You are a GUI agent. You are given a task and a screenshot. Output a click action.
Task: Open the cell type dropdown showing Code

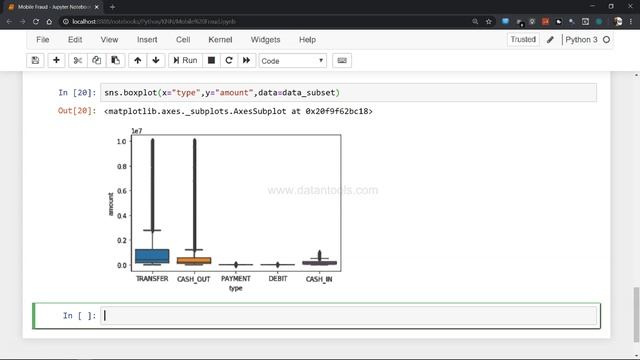point(293,61)
